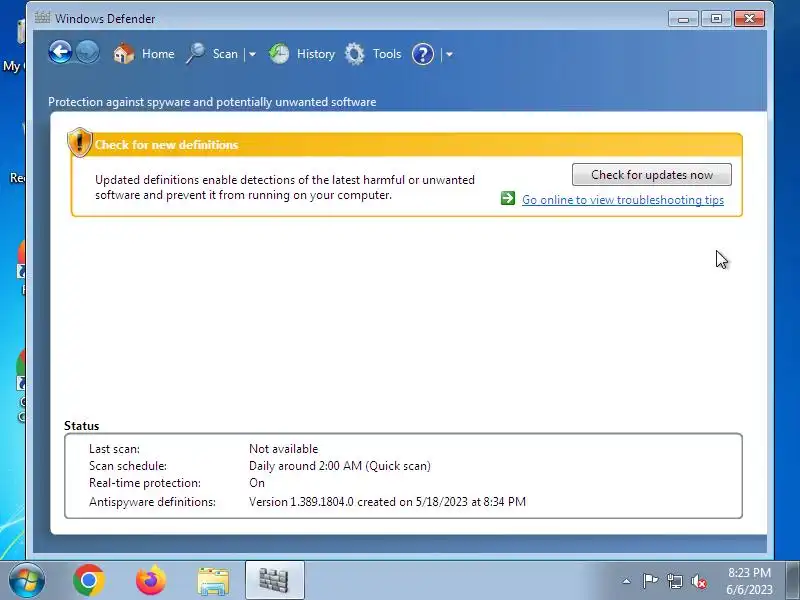Show hidden tray icons arrow
Viewport: 800px width, 600px height.
626,581
